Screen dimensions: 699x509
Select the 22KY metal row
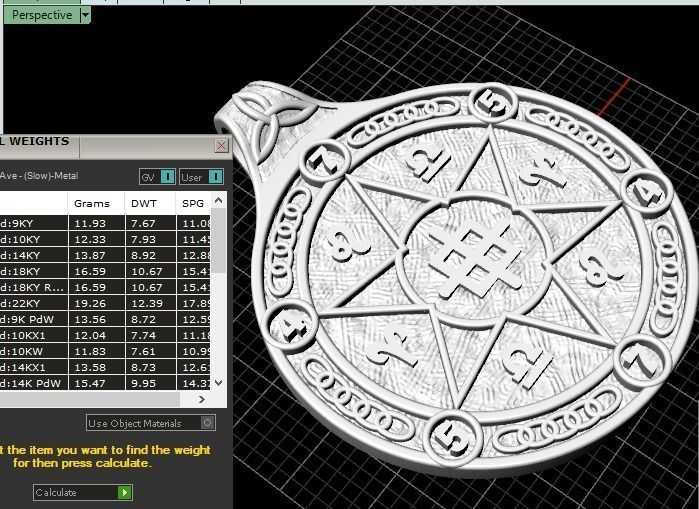tap(105, 304)
